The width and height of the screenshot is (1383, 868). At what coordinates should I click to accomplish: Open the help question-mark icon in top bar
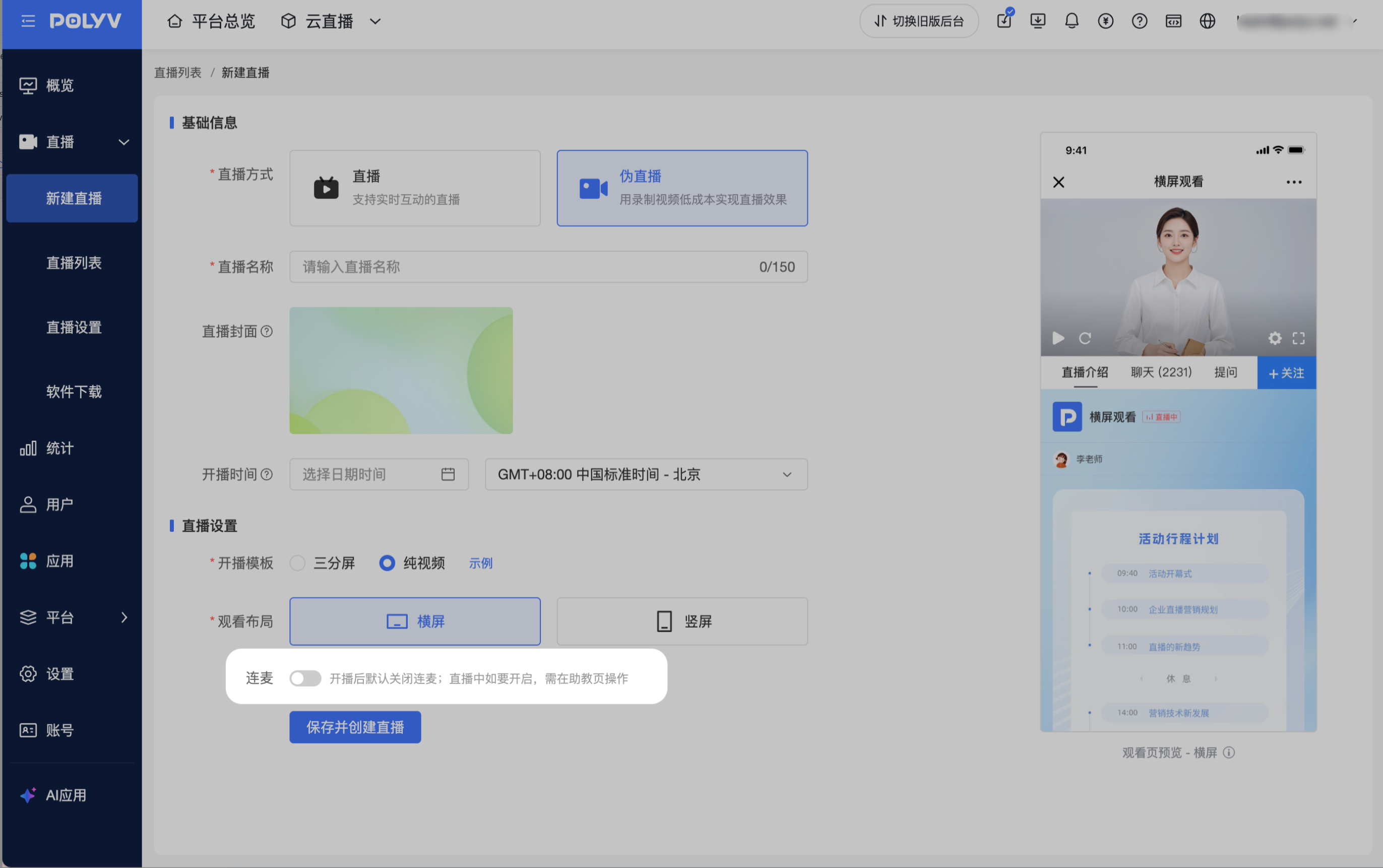(1139, 21)
